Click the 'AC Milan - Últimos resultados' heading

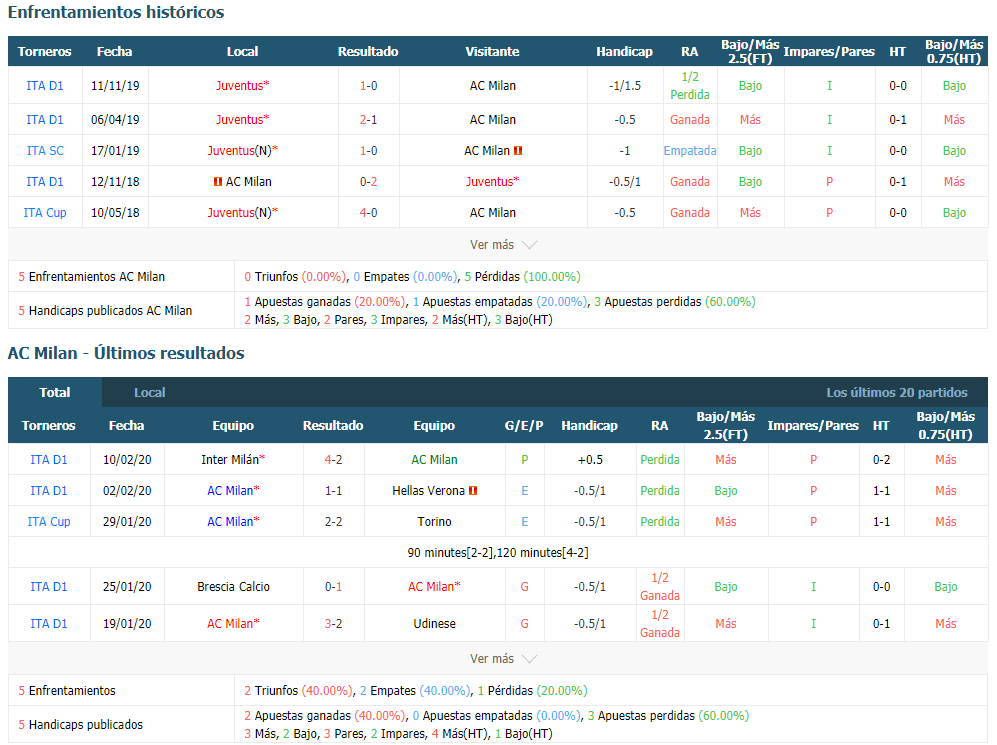[x=126, y=353]
